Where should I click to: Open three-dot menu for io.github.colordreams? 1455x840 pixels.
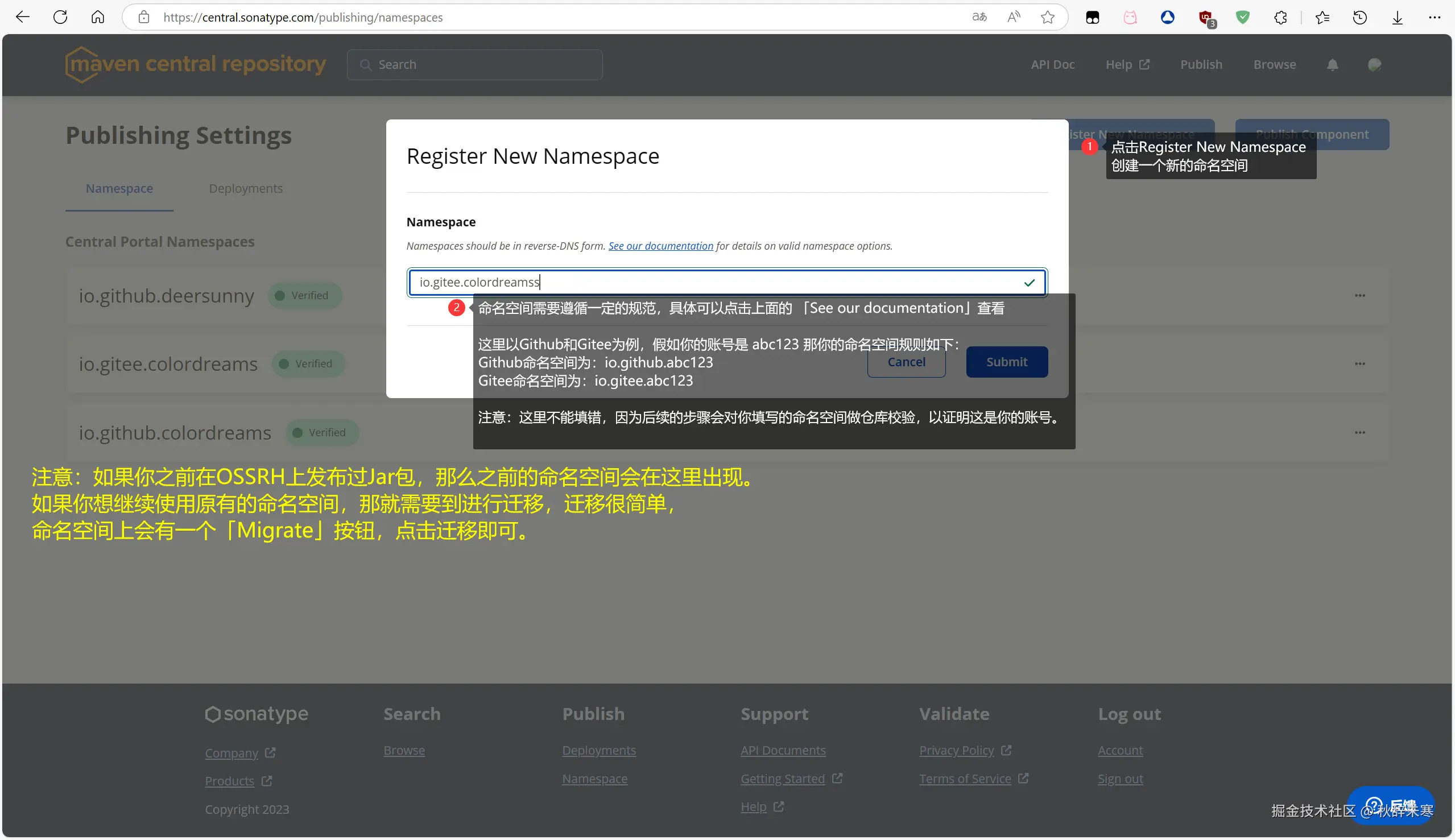click(x=1360, y=433)
